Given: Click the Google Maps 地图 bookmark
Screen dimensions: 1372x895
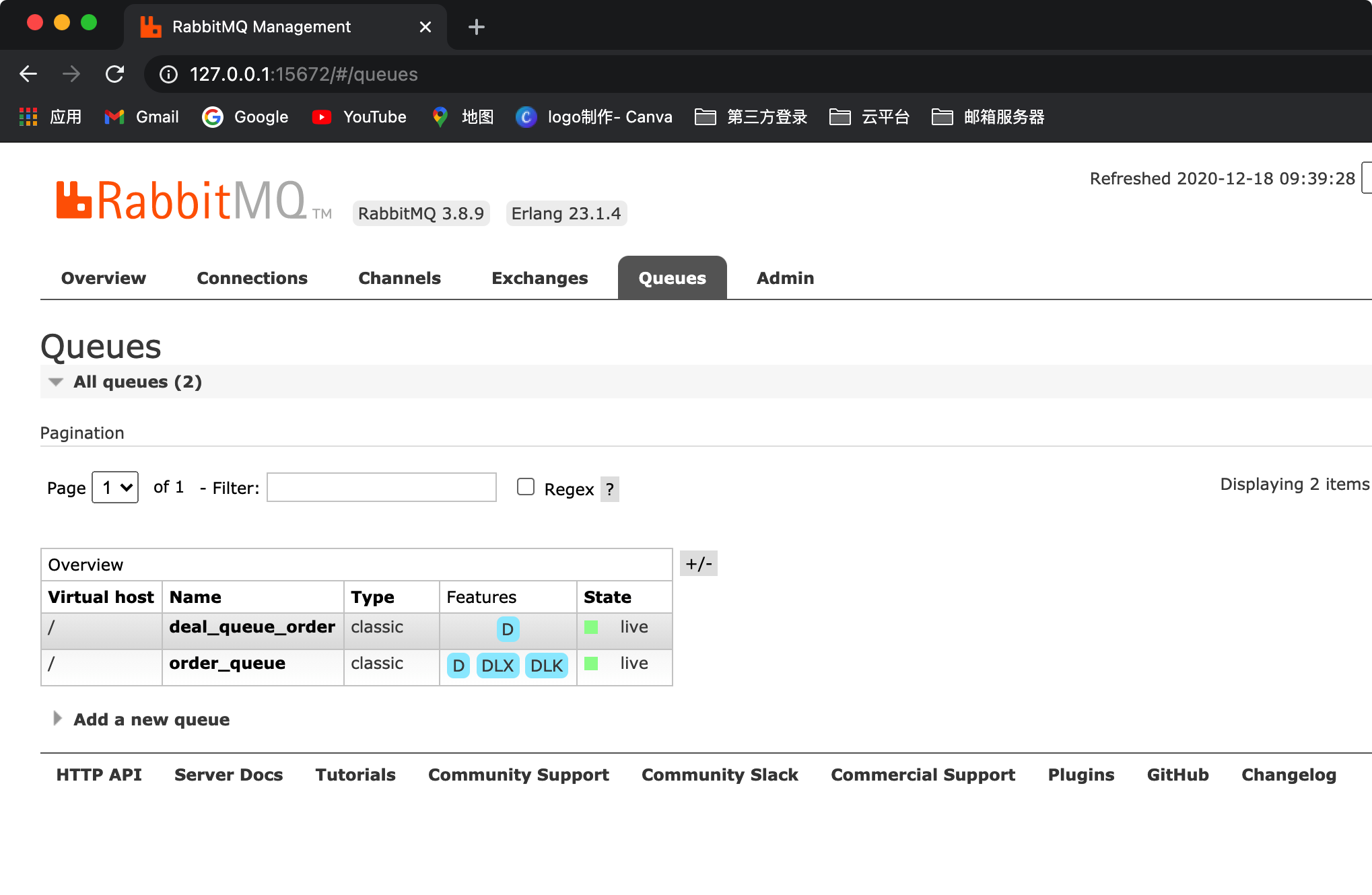Looking at the screenshot, I should click(x=463, y=117).
